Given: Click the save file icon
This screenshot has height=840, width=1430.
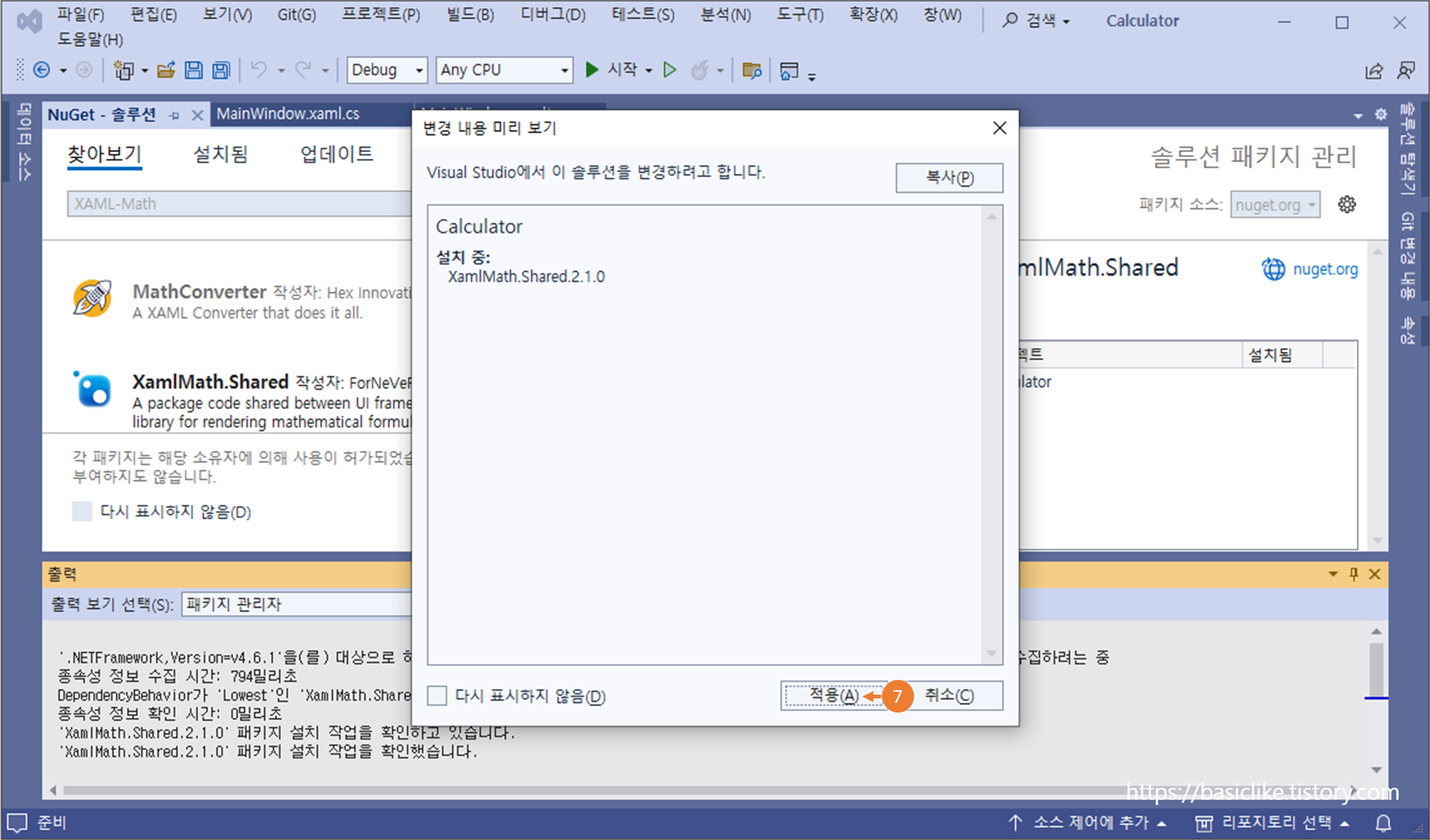Looking at the screenshot, I should pyautogui.click(x=194, y=70).
